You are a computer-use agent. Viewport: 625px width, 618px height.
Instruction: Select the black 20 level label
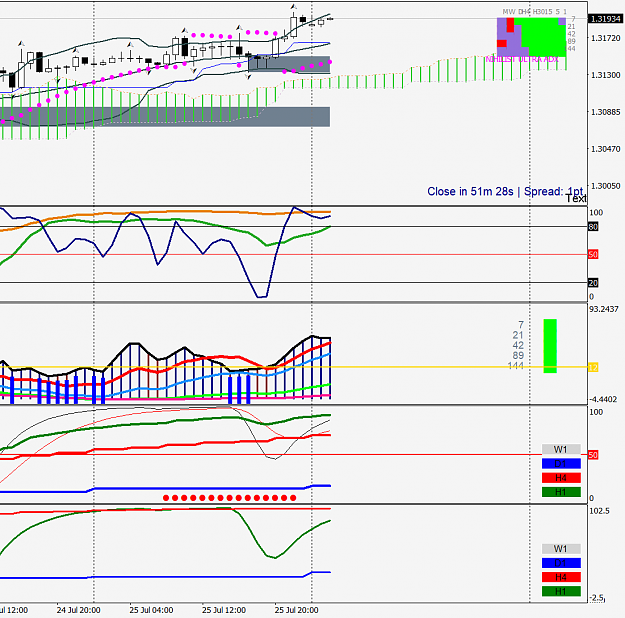click(593, 283)
